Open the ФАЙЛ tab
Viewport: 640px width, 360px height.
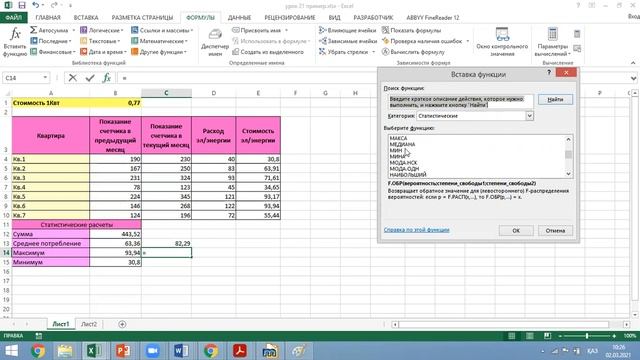click(x=13, y=18)
